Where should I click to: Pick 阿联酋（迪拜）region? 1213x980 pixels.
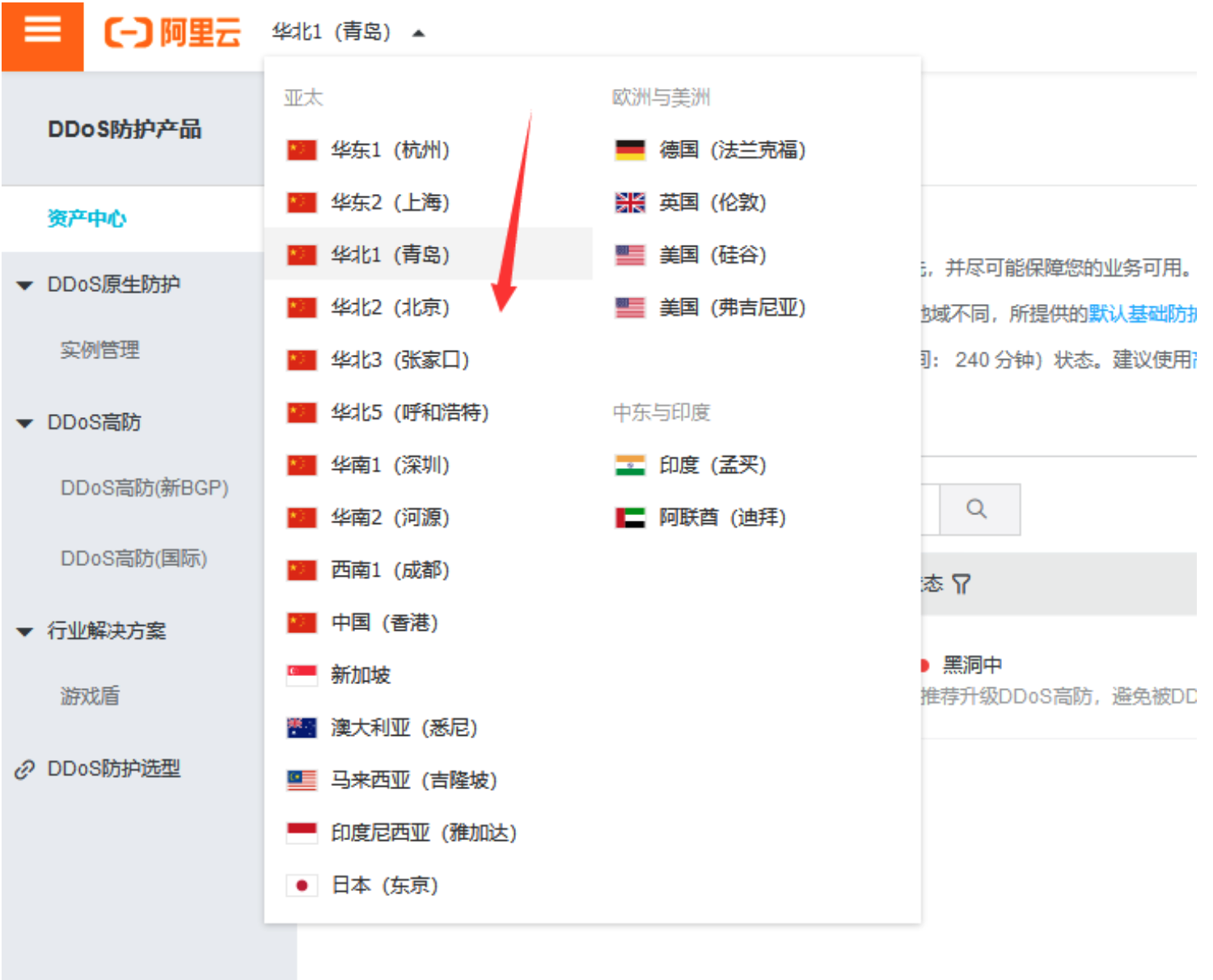(756, 517)
